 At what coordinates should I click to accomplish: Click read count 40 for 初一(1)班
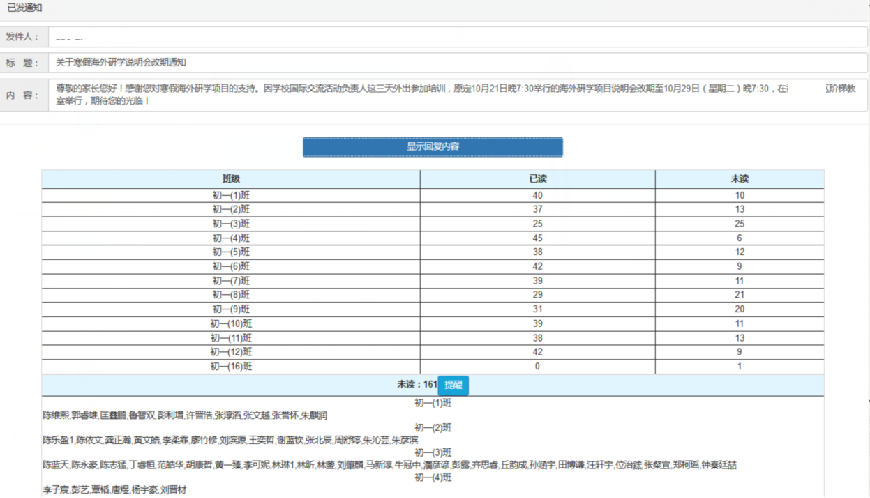537,196
